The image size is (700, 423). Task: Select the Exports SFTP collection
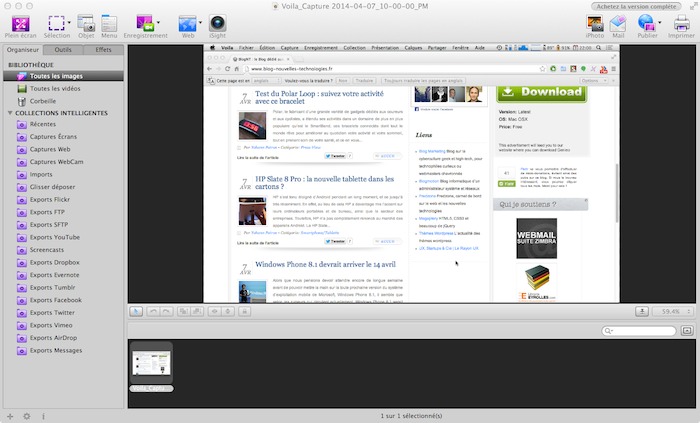[x=63, y=224]
